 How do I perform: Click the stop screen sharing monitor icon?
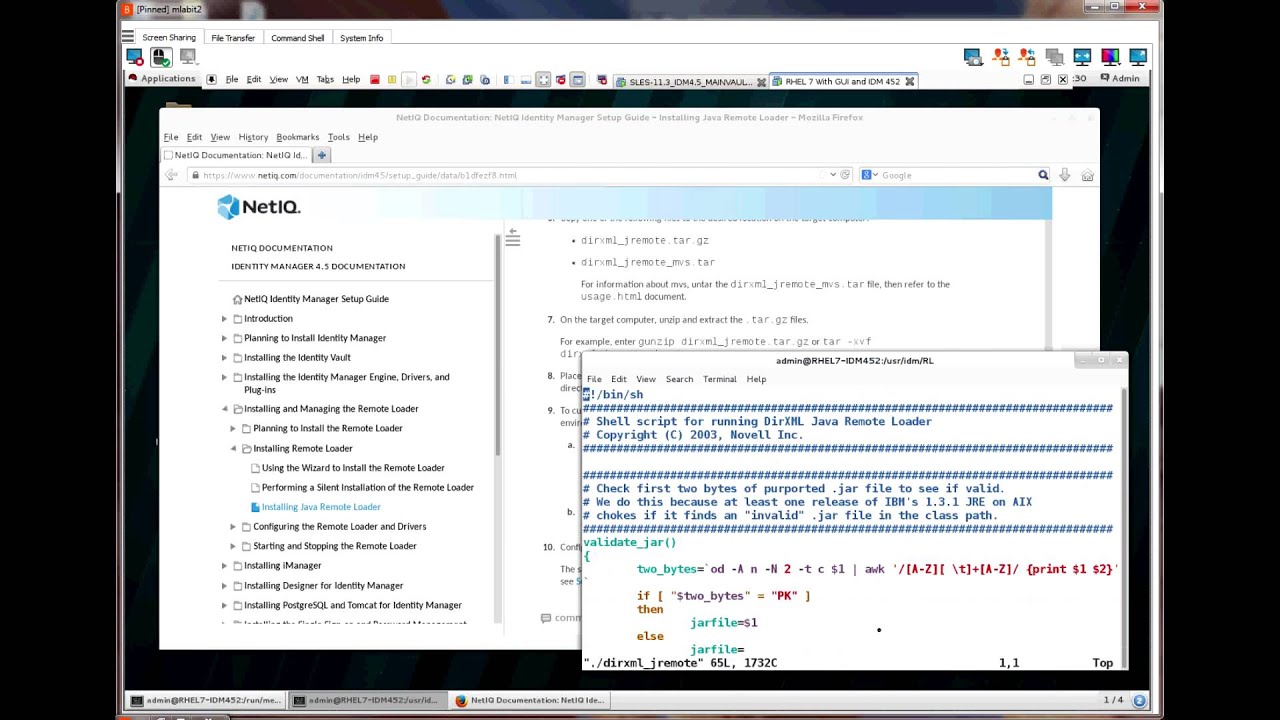[x=134, y=57]
